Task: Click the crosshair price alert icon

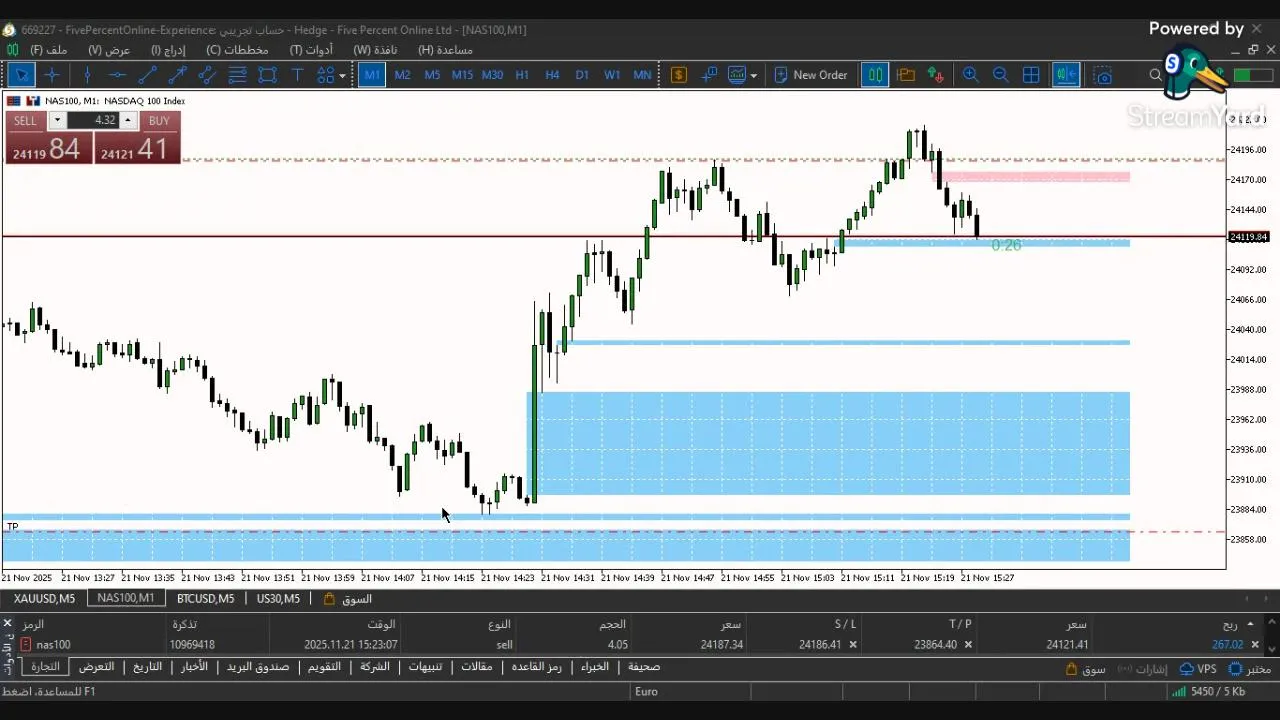Action: tap(709, 75)
